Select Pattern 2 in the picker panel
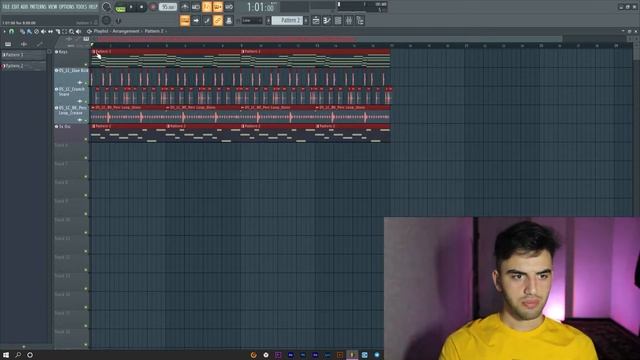 click(24, 66)
